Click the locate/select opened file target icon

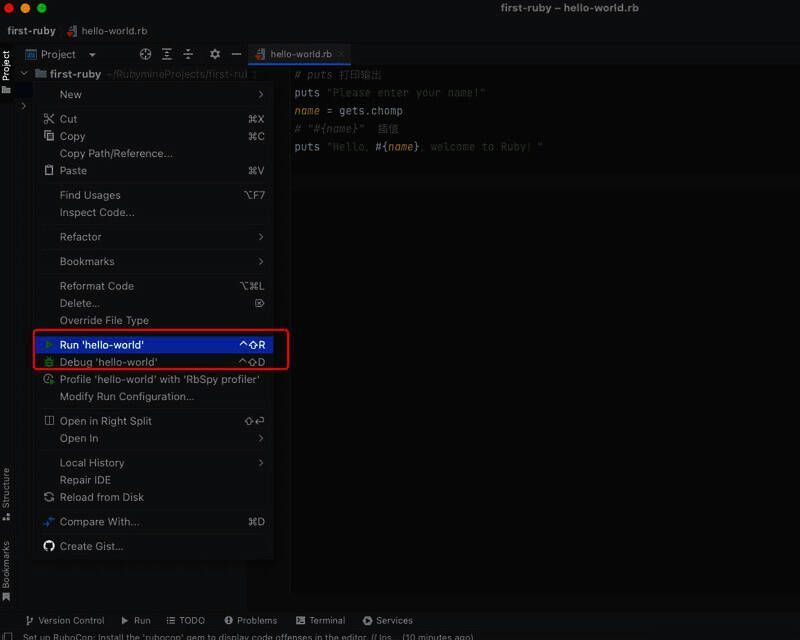[x=146, y=54]
